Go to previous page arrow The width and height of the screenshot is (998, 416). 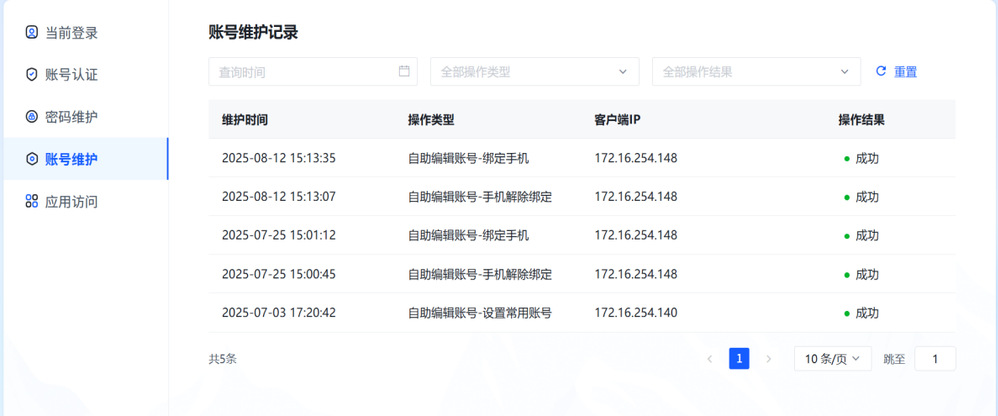click(709, 359)
